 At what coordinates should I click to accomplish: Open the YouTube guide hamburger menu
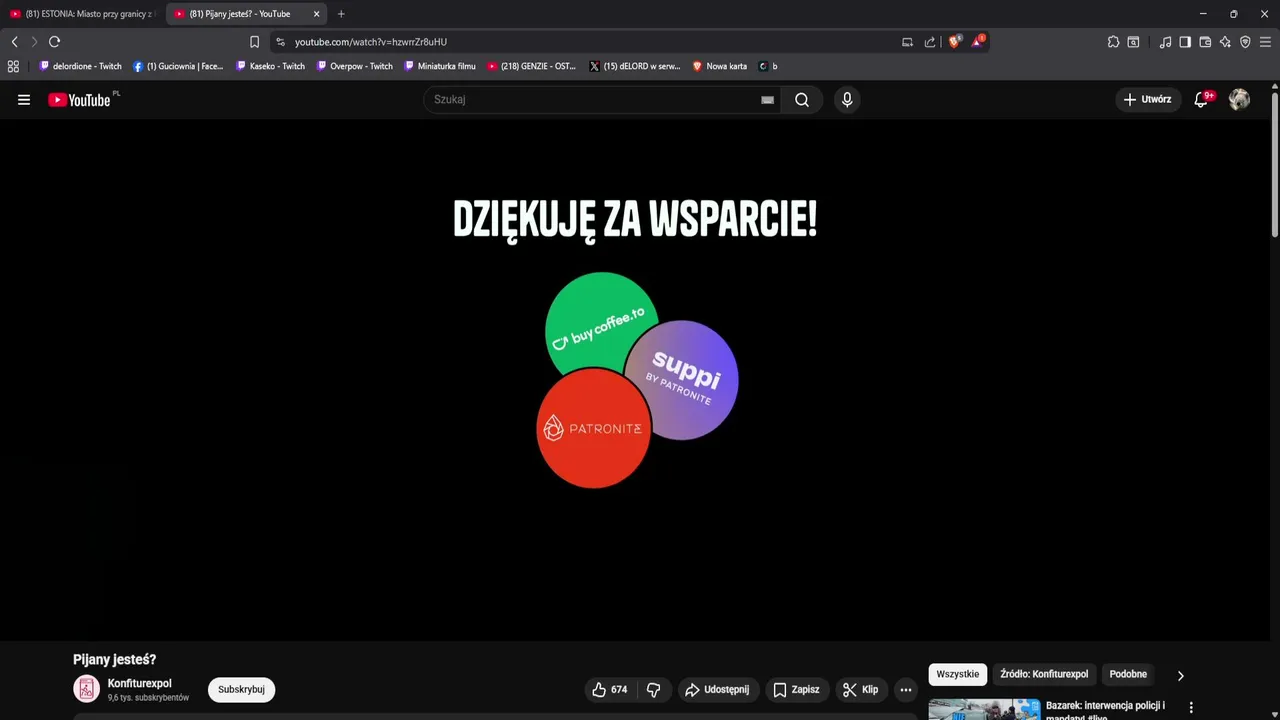coord(24,100)
